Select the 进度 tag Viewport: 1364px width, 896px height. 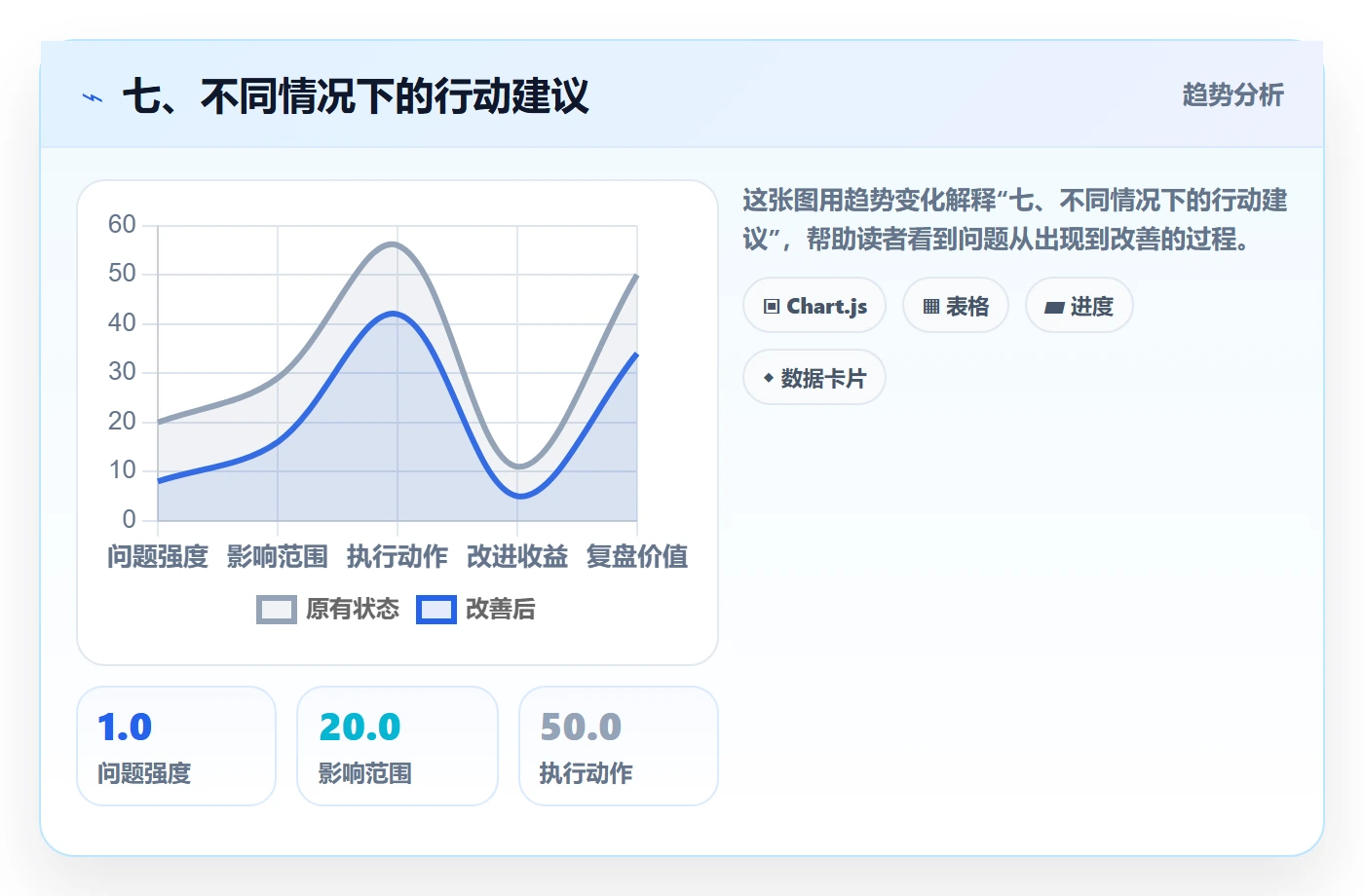coord(1080,306)
